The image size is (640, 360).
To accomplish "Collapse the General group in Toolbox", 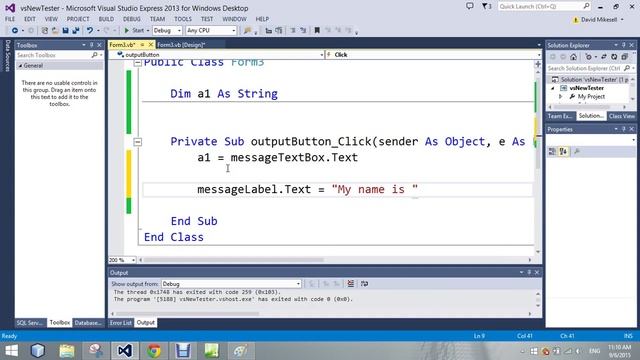I will (x=20, y=66).
